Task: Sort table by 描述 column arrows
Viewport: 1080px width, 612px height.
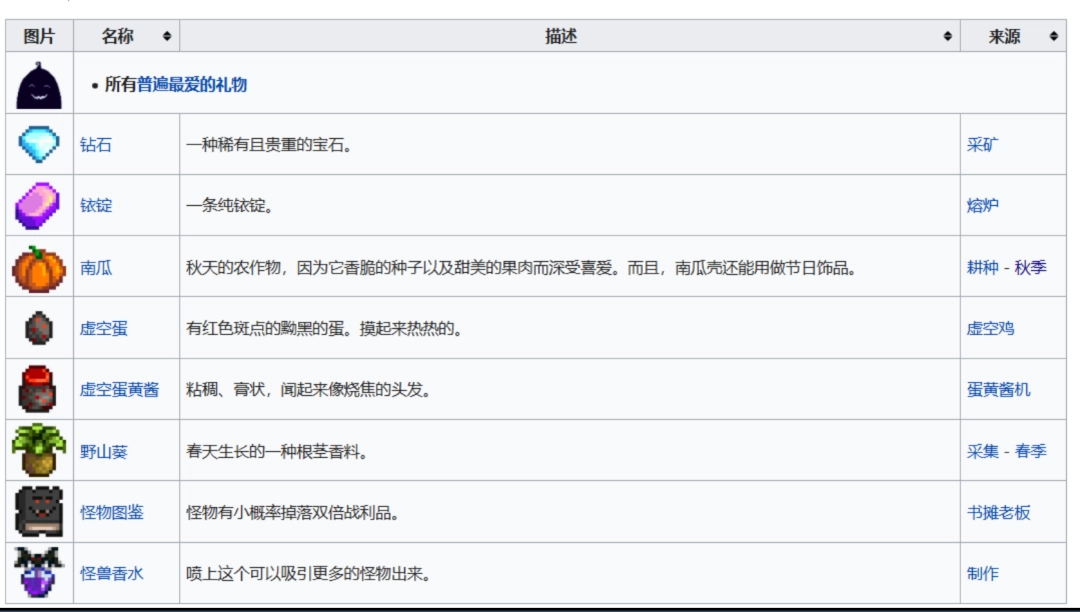Action: 948,36
